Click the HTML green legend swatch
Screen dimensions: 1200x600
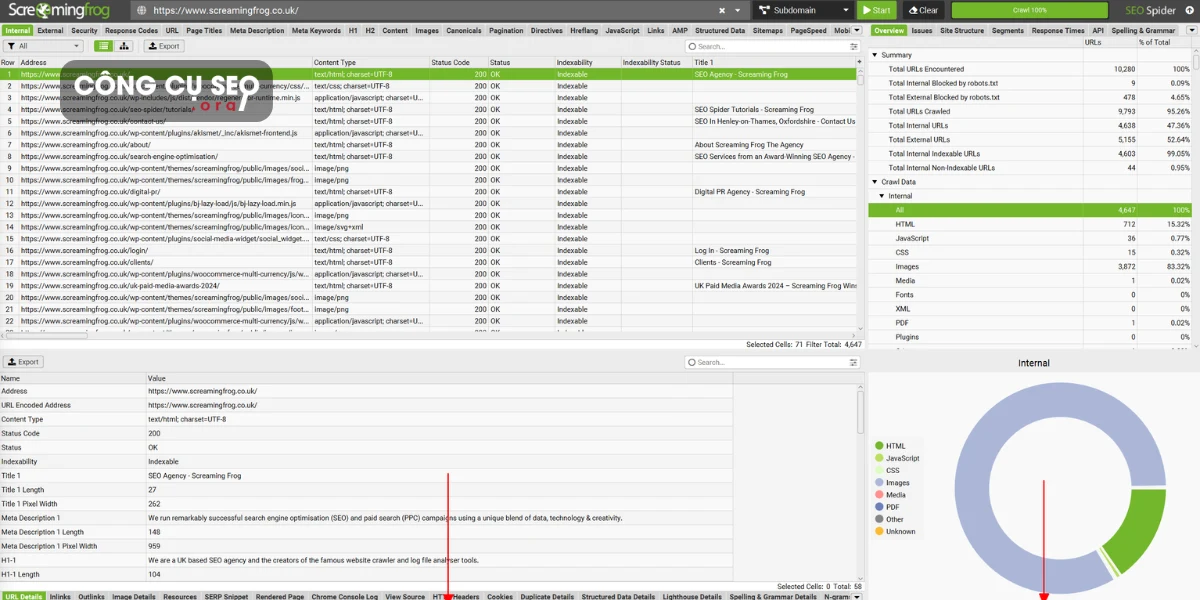pos(879,446)
